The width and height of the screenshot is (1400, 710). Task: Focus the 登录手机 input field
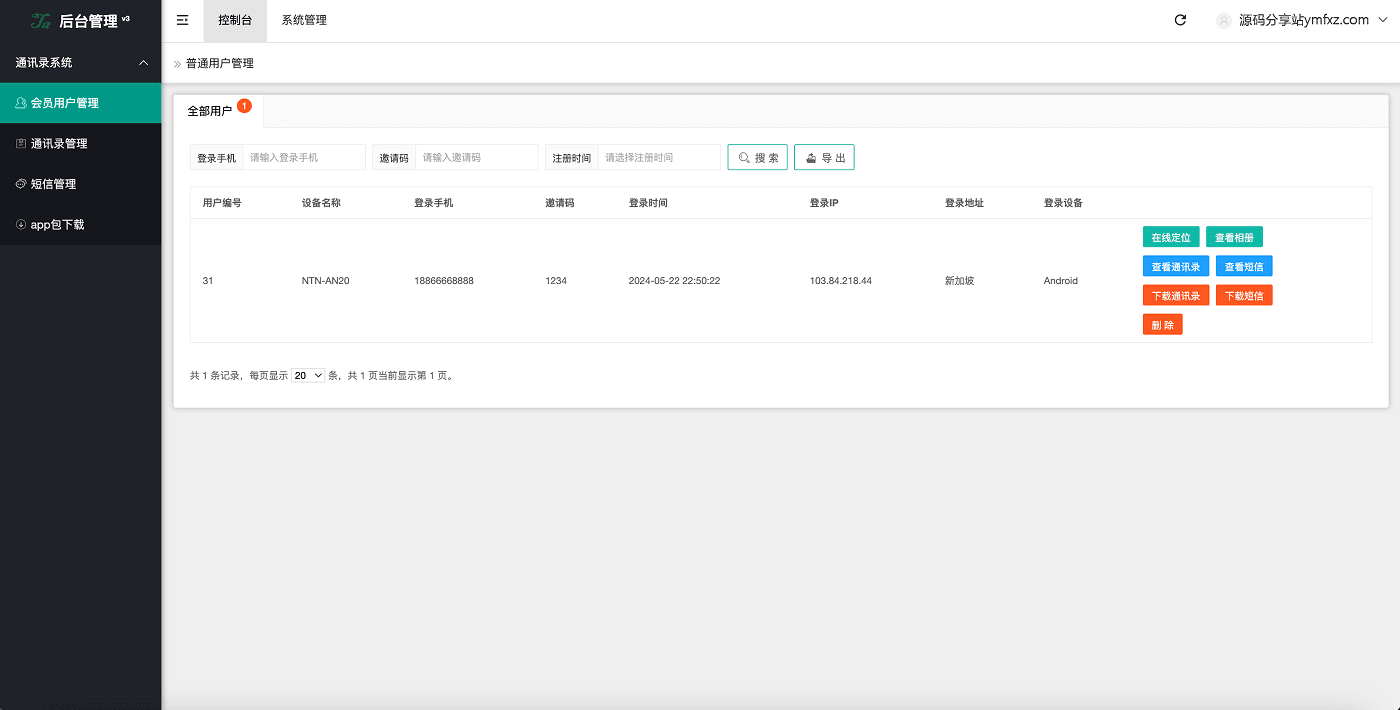[304, 157]
